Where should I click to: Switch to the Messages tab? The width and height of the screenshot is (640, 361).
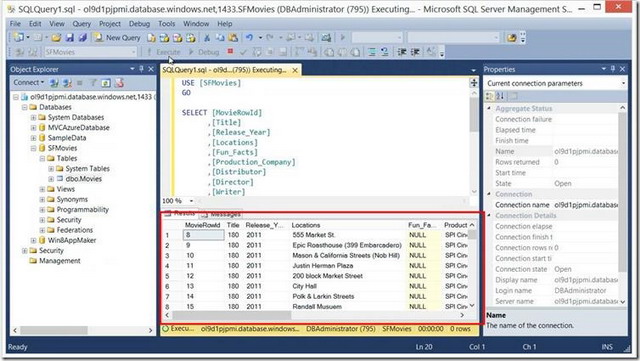221,214
